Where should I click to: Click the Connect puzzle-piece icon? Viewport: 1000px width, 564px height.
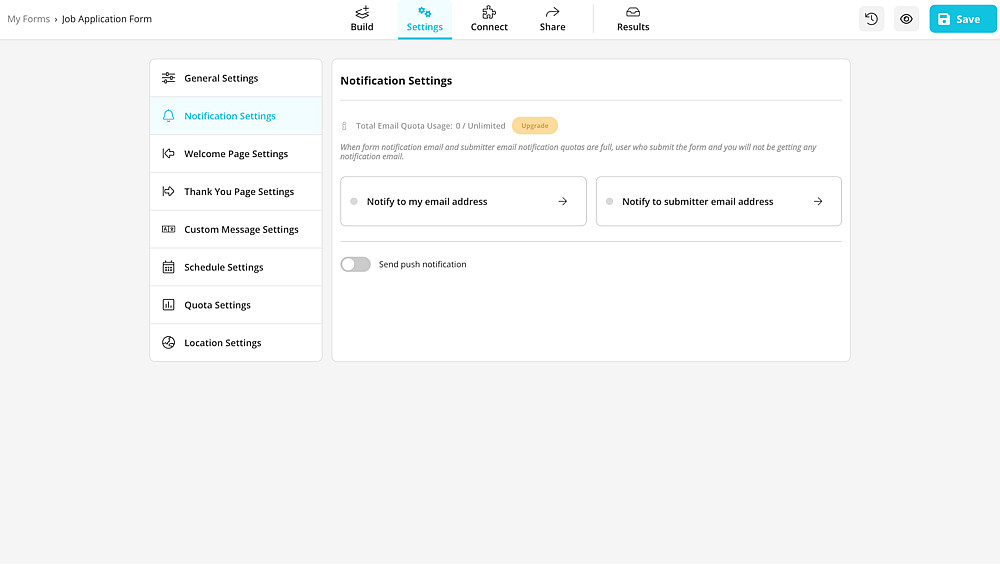click(489, 11)
